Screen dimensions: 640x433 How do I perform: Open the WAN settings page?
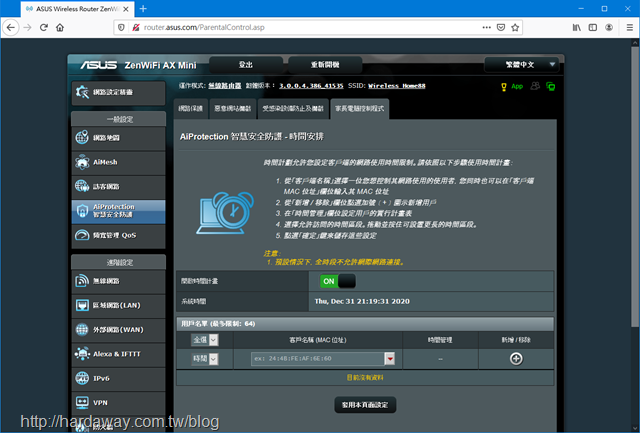119,330
